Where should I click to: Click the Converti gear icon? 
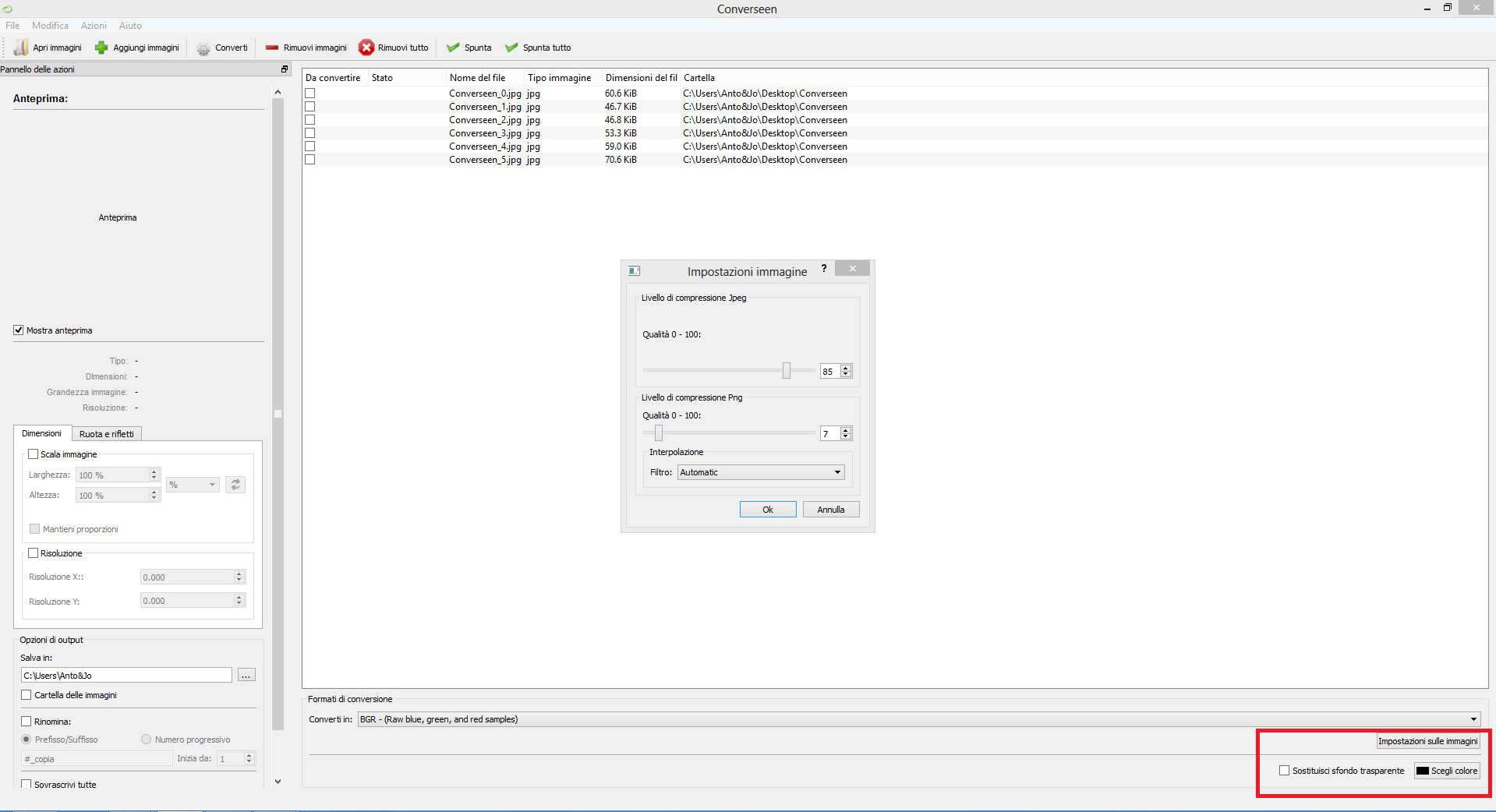tap(203, 48)
